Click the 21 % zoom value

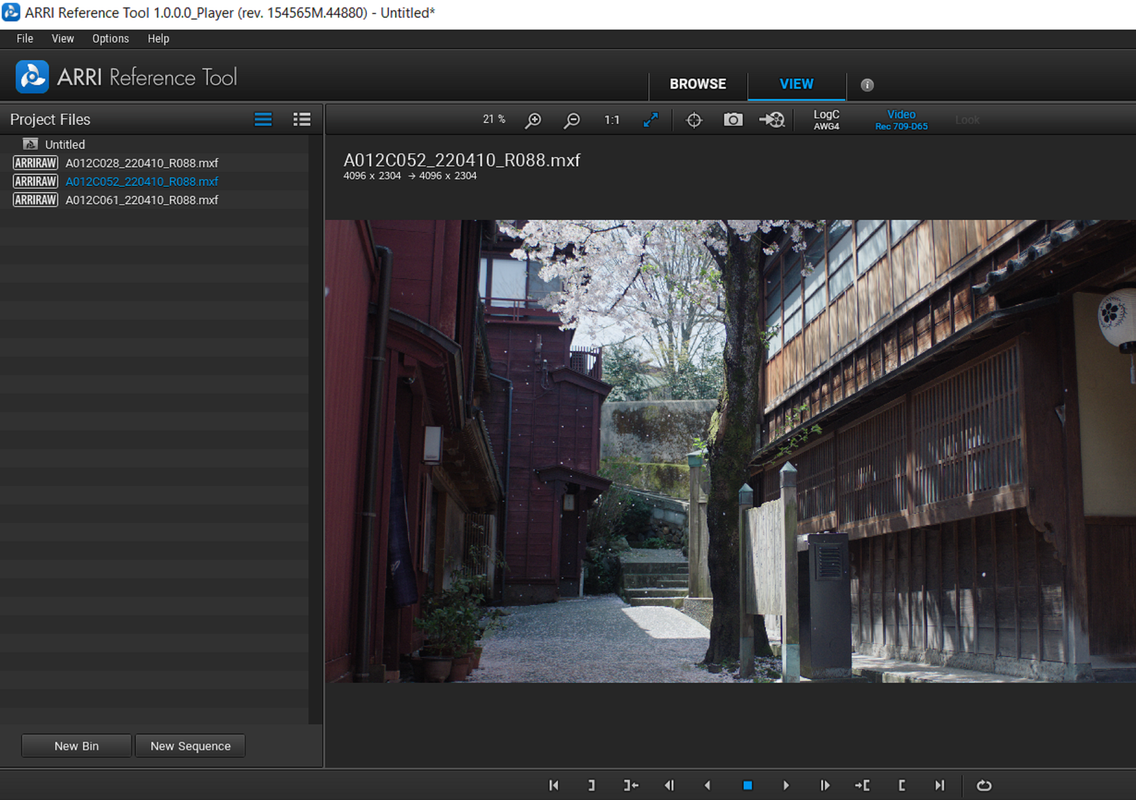click(494, 120)
